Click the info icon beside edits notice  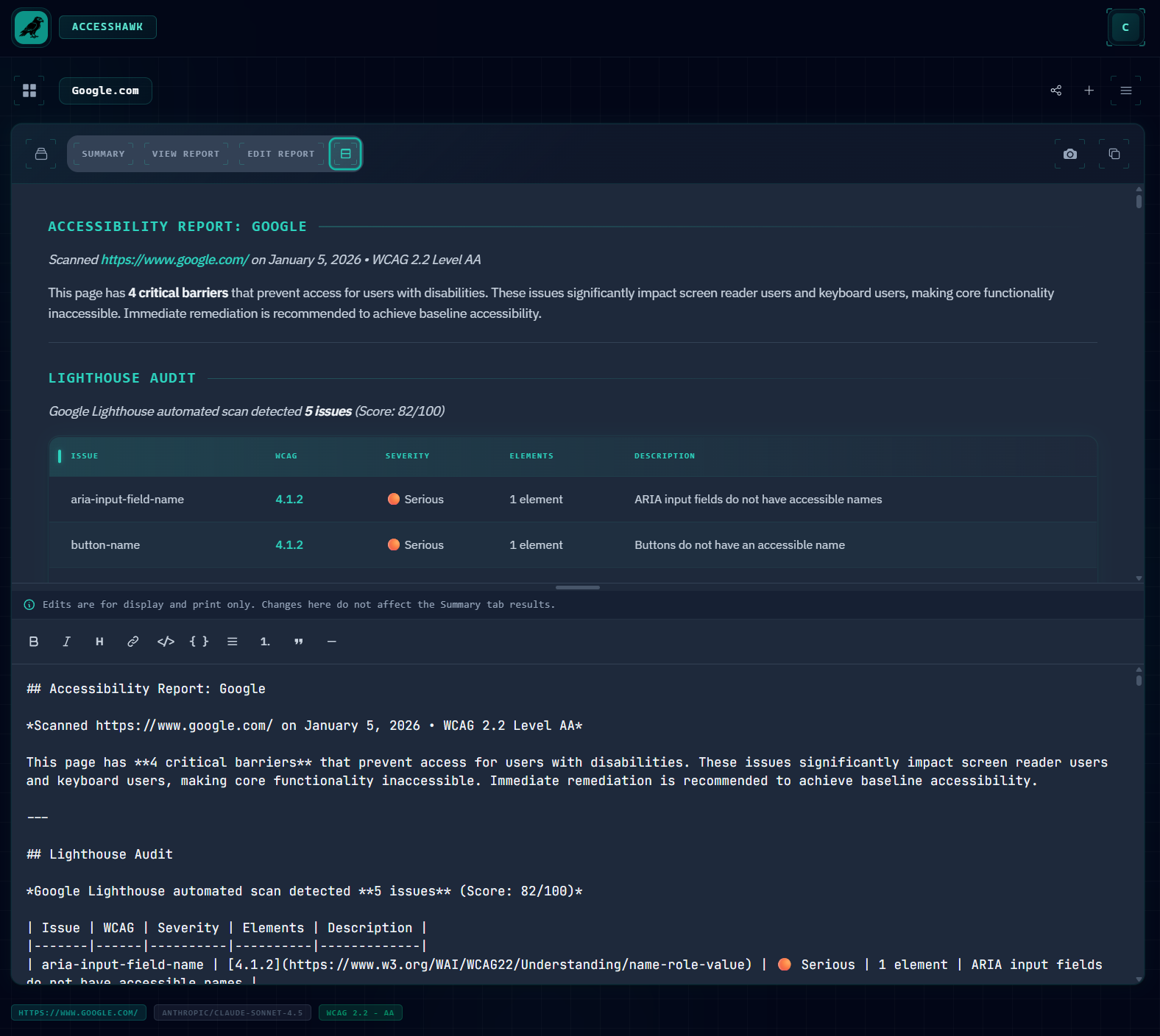29,605
